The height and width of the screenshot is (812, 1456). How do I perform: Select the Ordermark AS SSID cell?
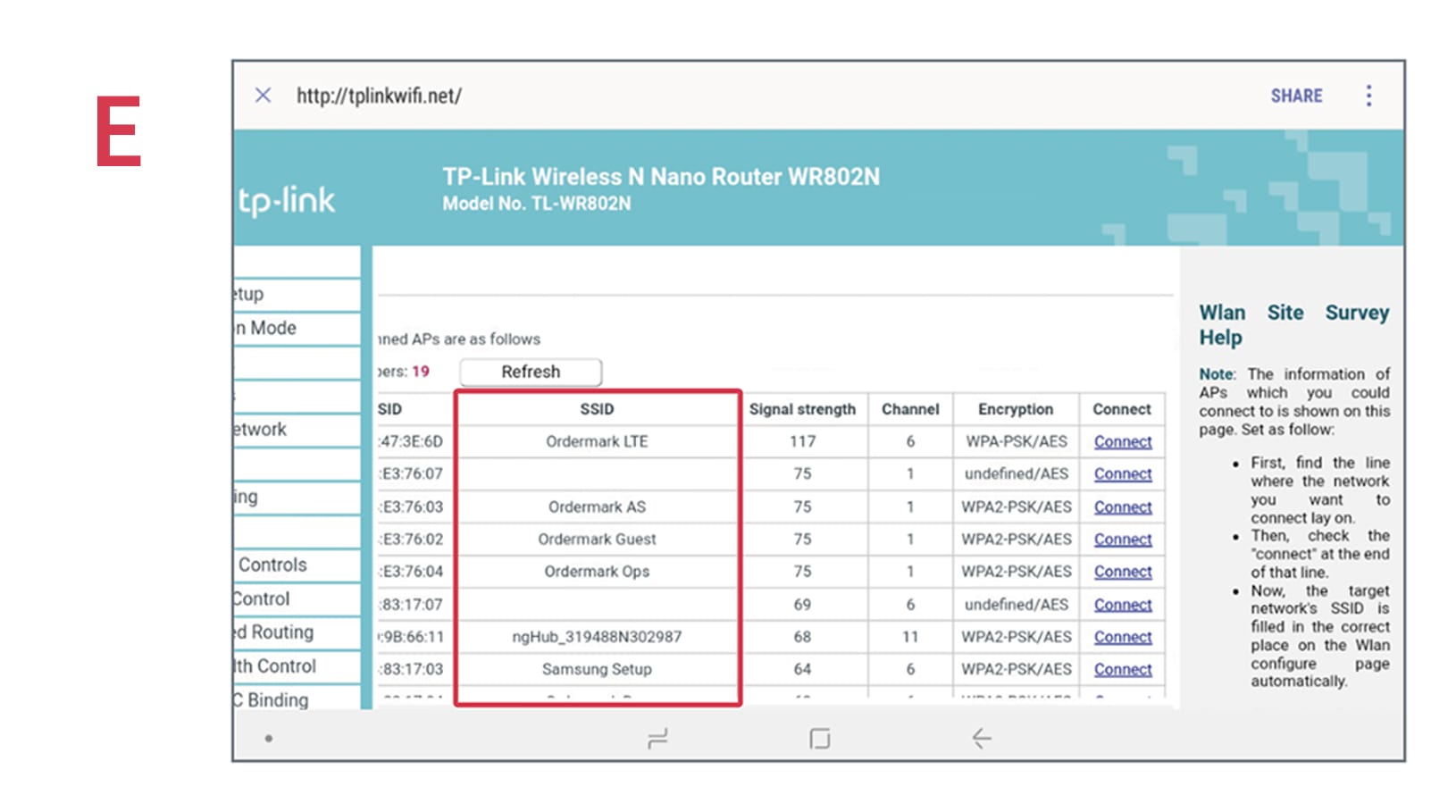click(597, 506)
